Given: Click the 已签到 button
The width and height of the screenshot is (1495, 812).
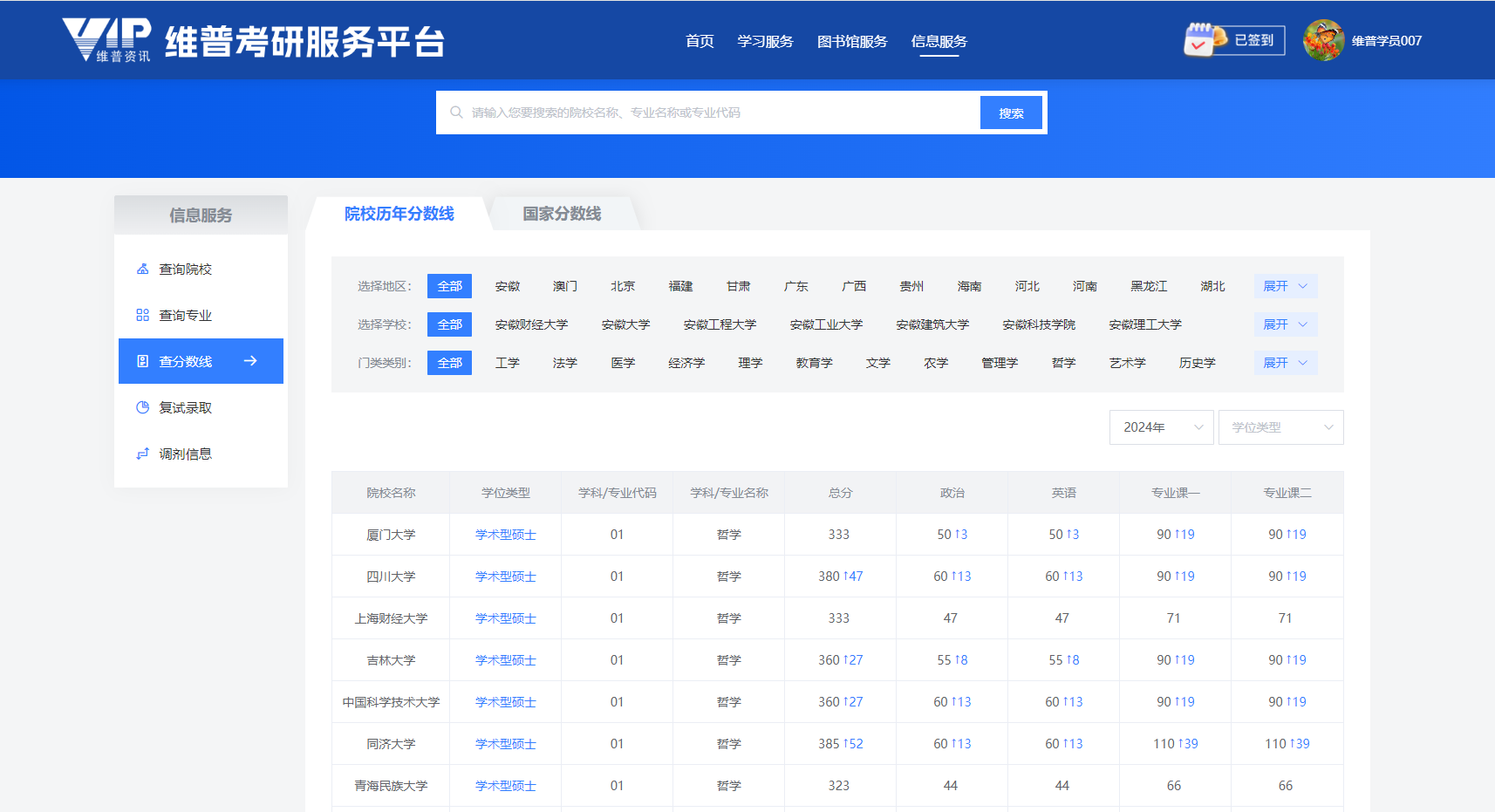Looking at the screenshot, I should [x=1254, y=40].
